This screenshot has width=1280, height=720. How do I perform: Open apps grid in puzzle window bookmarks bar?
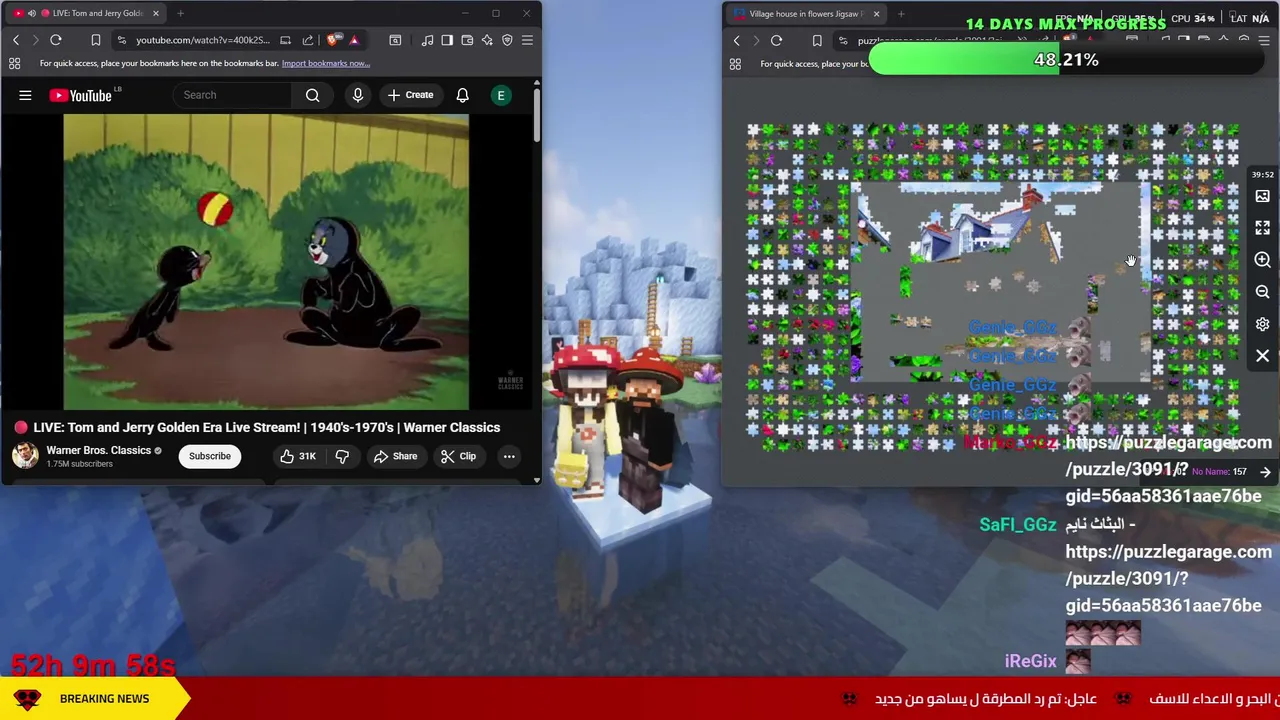point(735,64)
